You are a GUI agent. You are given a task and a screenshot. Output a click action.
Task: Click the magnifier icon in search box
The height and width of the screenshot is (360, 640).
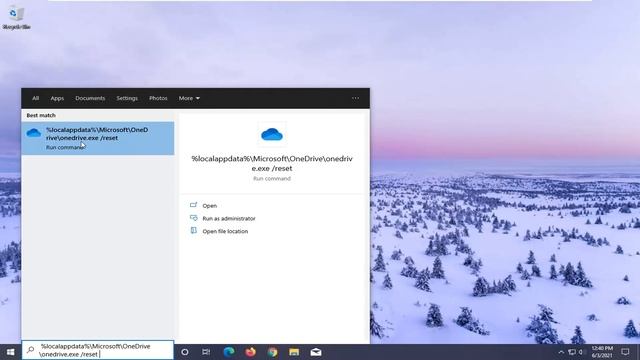[31, 350]
